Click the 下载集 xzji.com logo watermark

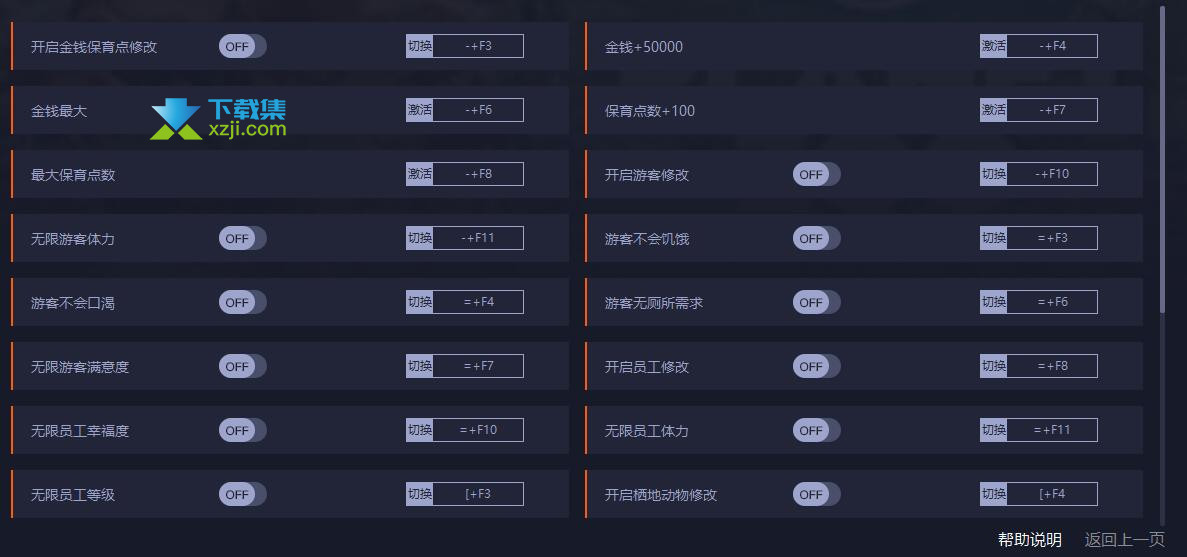click(x=218, y=120)
